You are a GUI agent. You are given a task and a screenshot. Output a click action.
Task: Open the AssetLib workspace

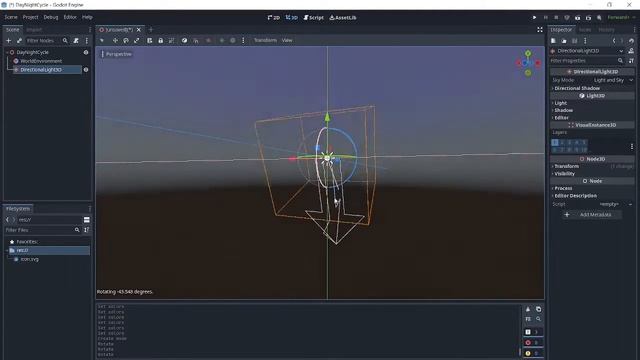pyautogui.click(x=343, y=18)
